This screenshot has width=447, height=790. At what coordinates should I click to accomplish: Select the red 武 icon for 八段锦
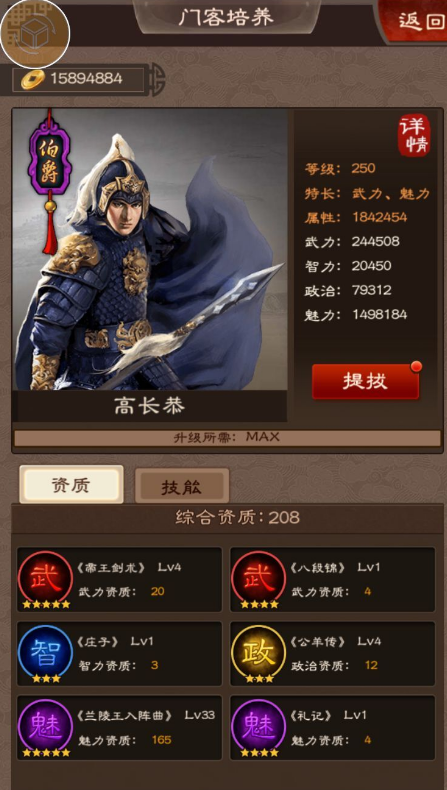click(259, 579)
